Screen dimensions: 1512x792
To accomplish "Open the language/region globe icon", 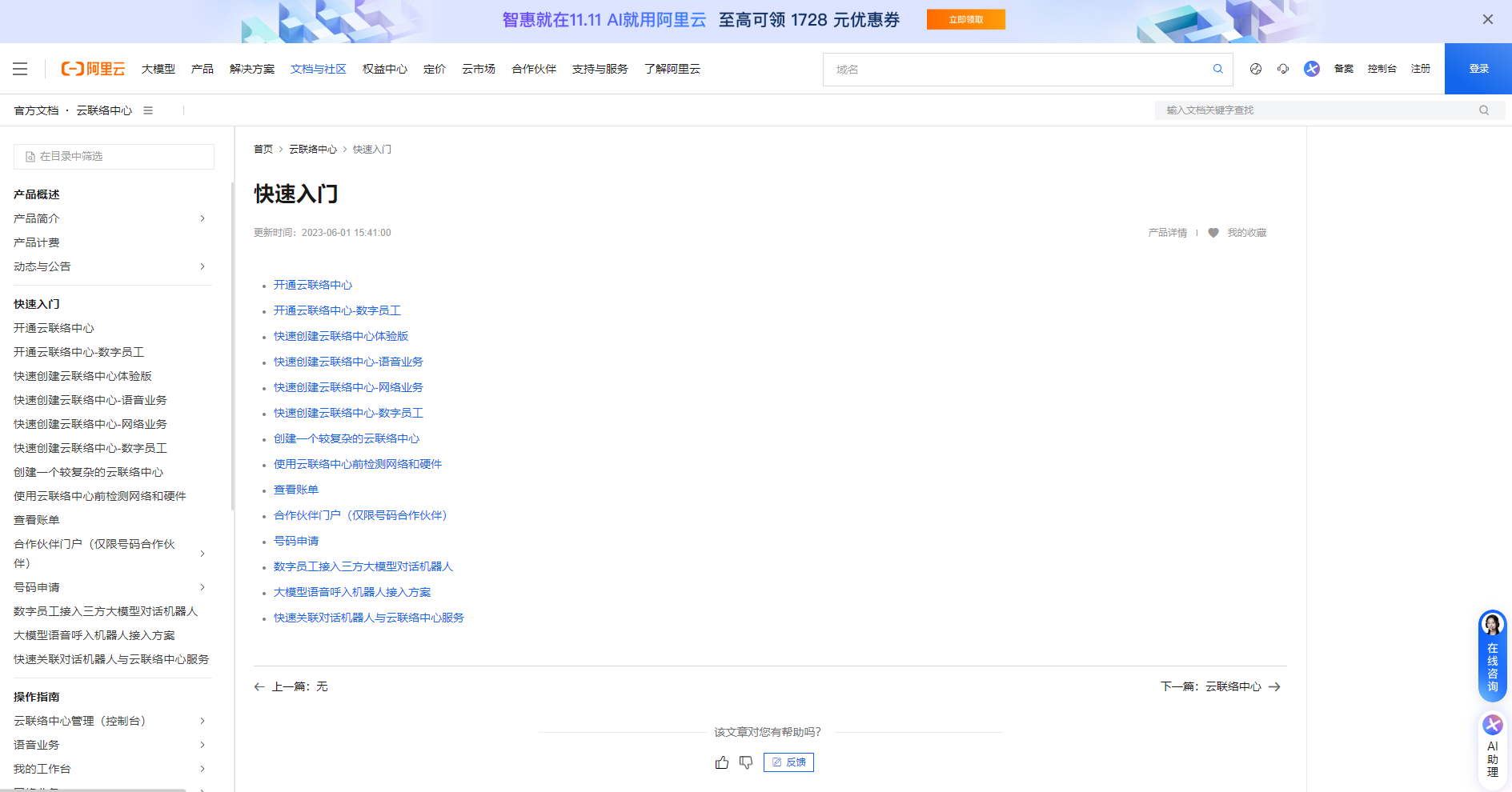I will tap(1255, 69).
